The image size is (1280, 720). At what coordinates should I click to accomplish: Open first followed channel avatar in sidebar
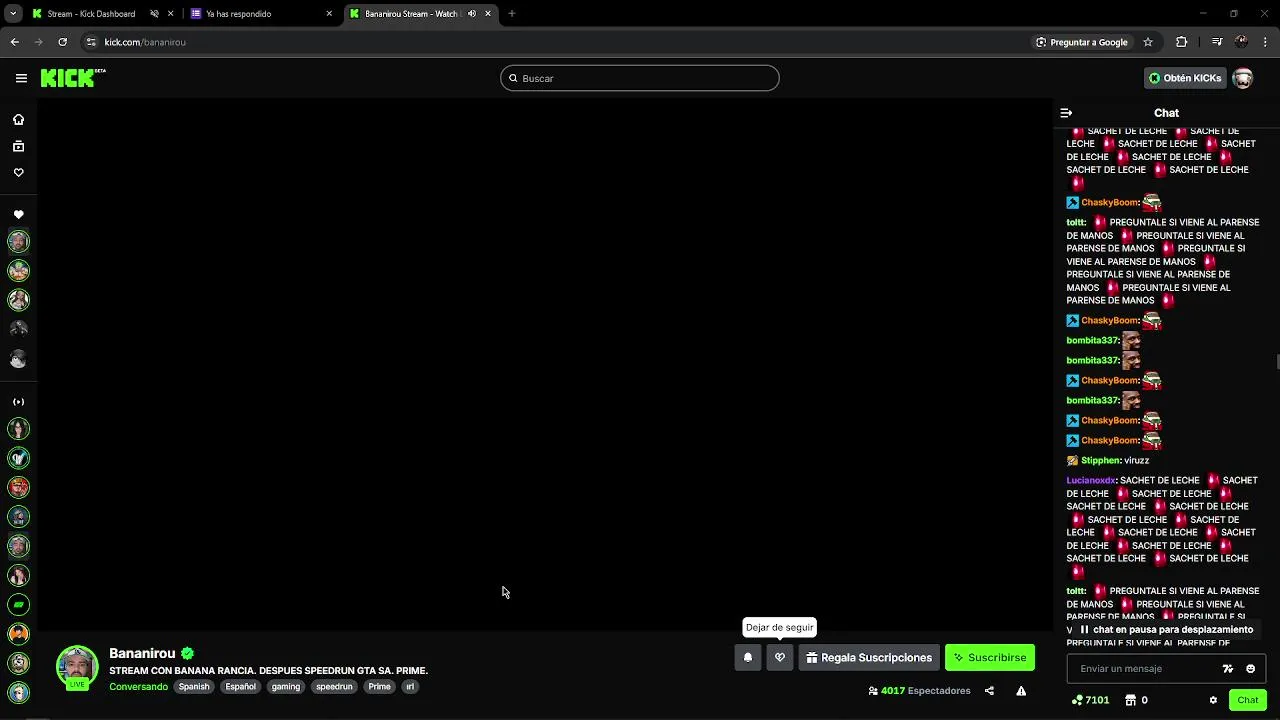tap(18, 241)
